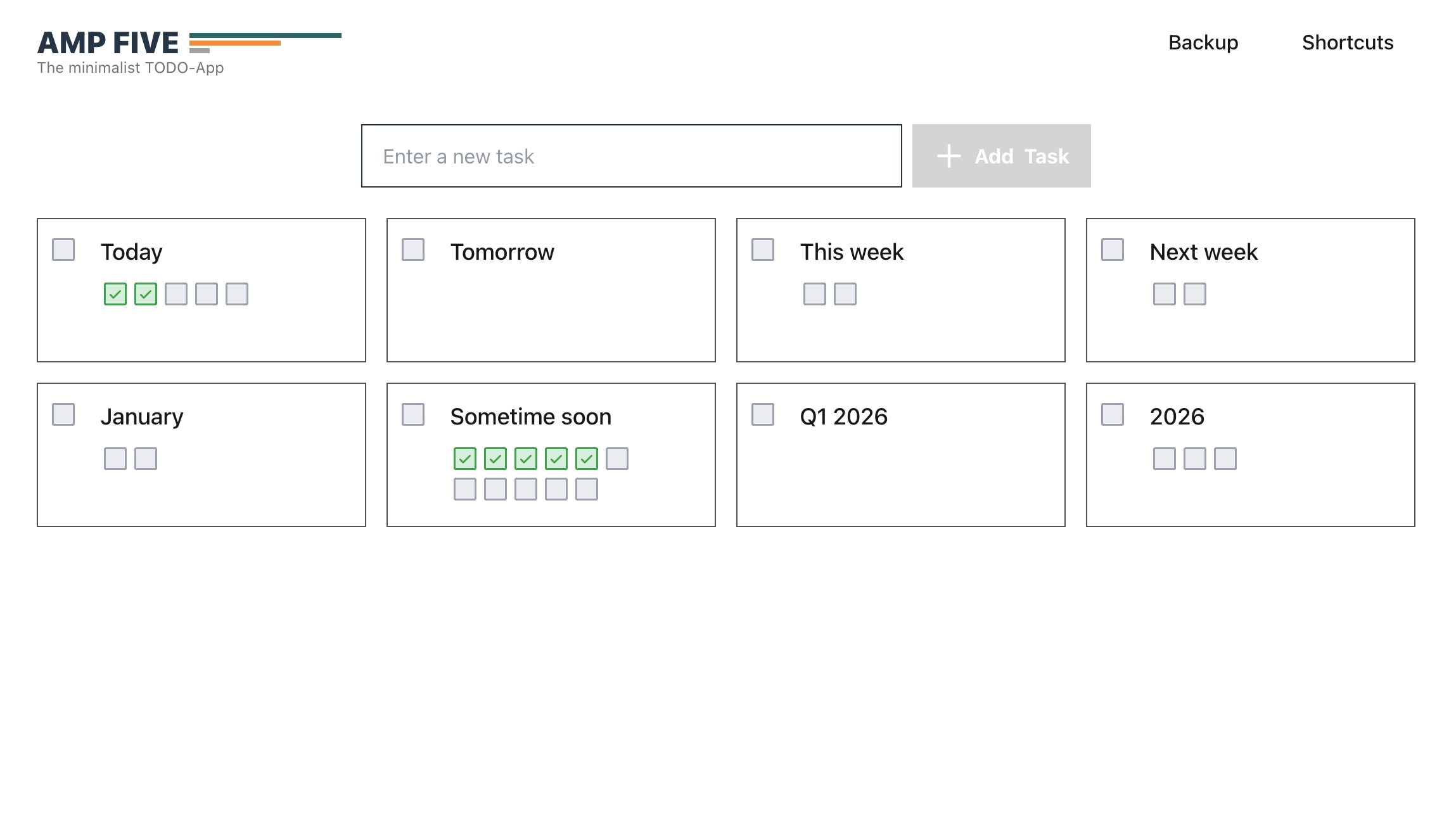Mark the third task box under 2026

(1225, 459)
